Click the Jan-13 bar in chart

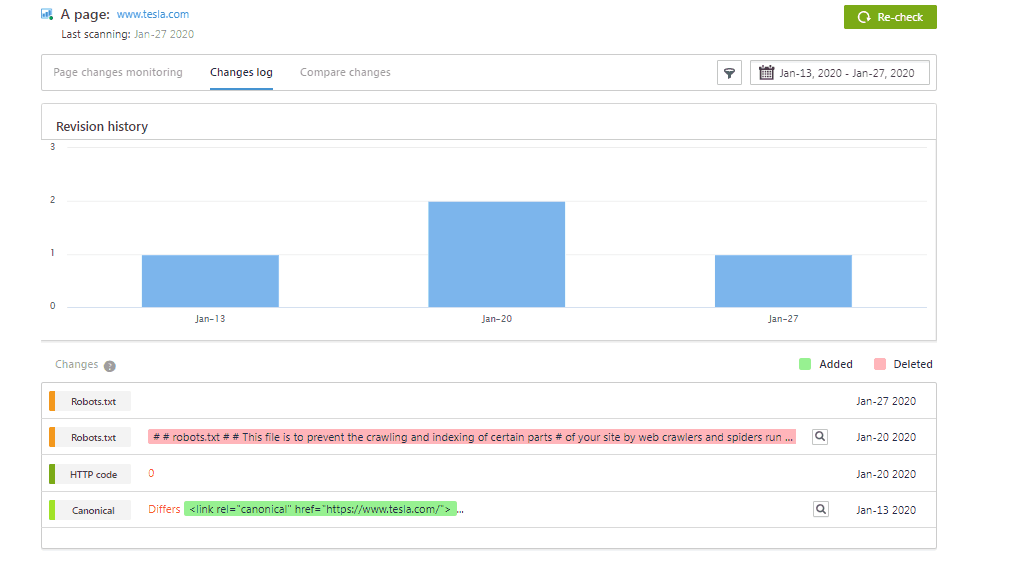point(210,281)
